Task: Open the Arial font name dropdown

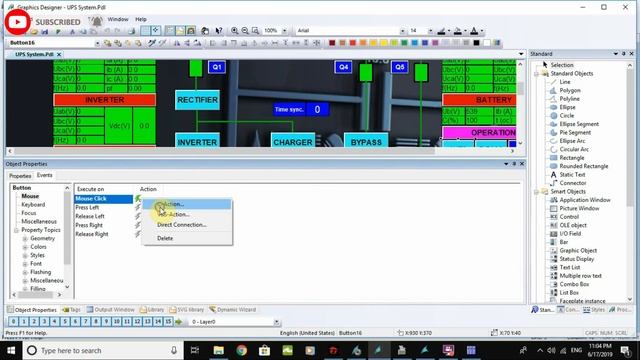Action: pos(402,31)
